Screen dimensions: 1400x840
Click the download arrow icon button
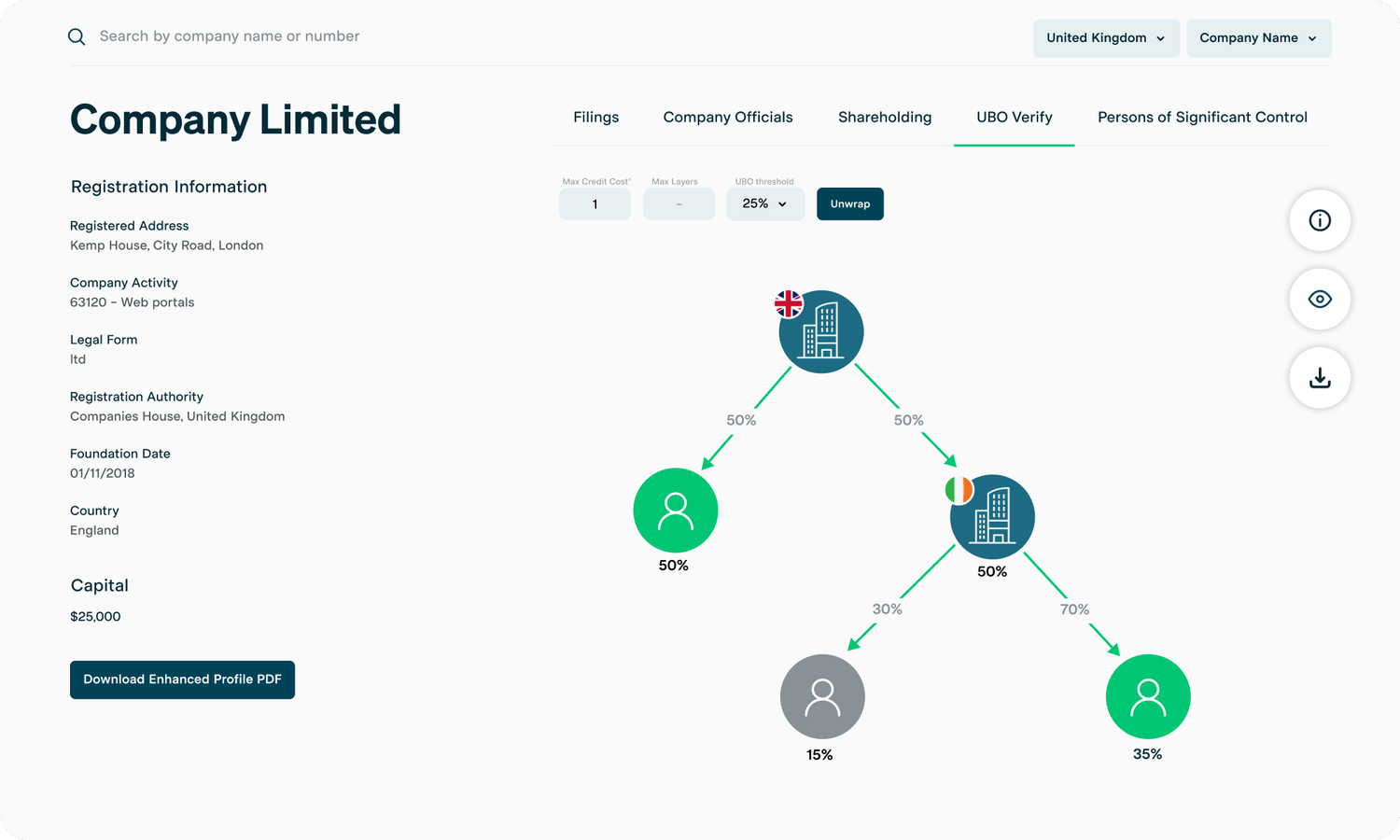coord(1320,378)
